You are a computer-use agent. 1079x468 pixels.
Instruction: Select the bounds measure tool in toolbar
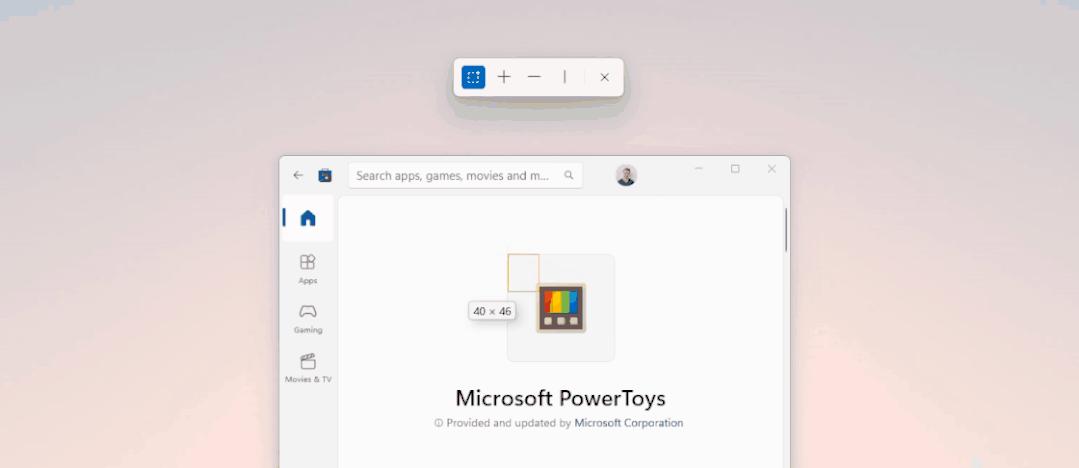473,77
